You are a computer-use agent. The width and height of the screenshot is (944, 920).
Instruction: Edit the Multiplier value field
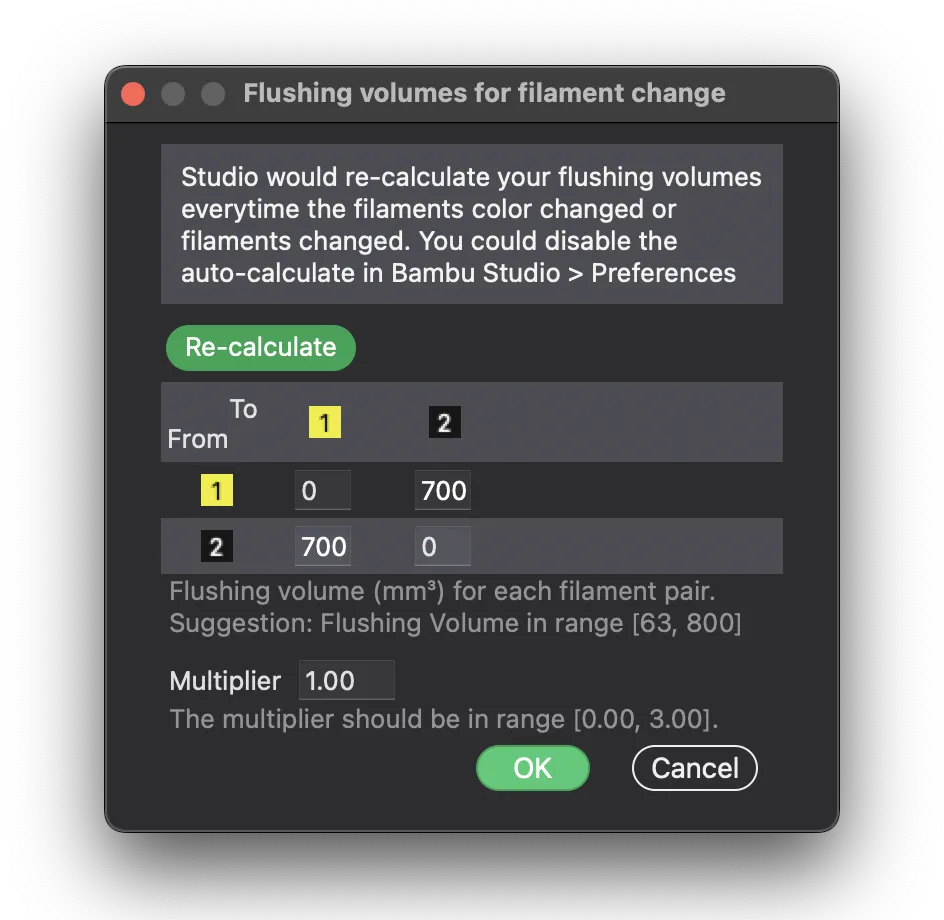[346, 681]
